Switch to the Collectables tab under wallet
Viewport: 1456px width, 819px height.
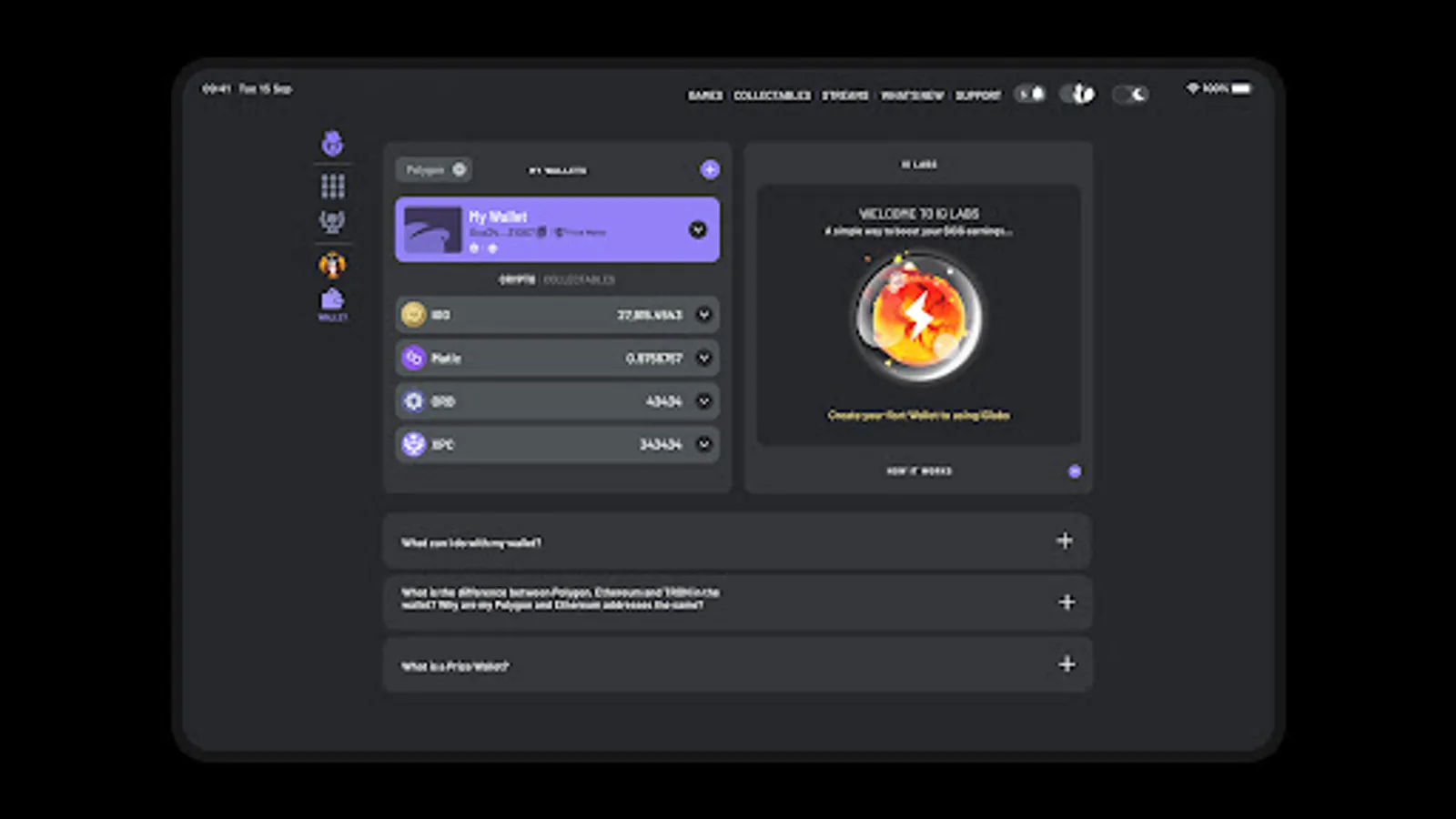580,279
